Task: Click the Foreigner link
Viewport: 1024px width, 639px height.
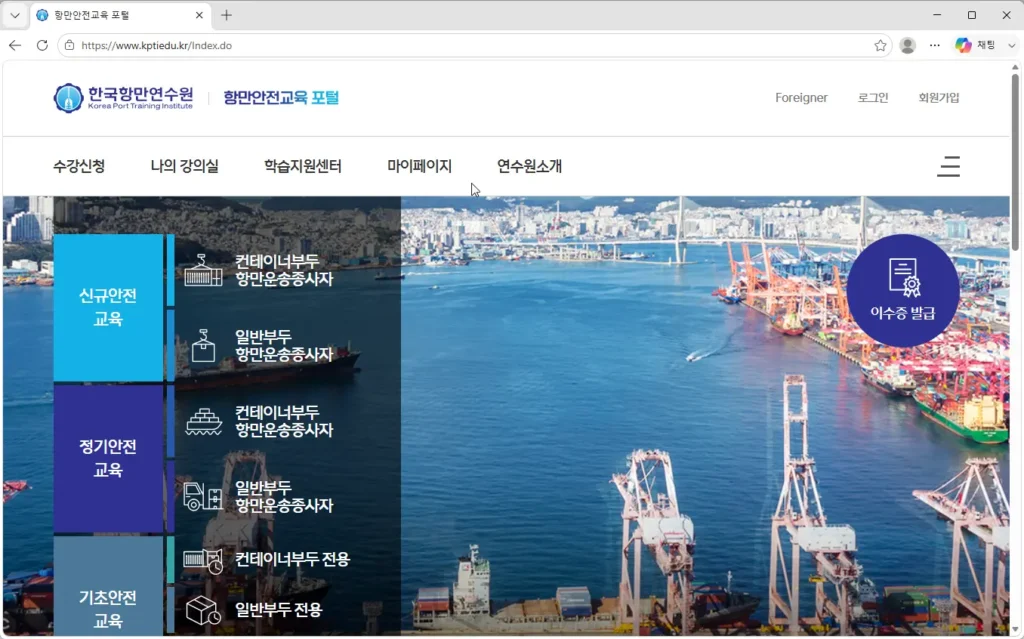Action: pyautogui.click(x=801, y=97)
